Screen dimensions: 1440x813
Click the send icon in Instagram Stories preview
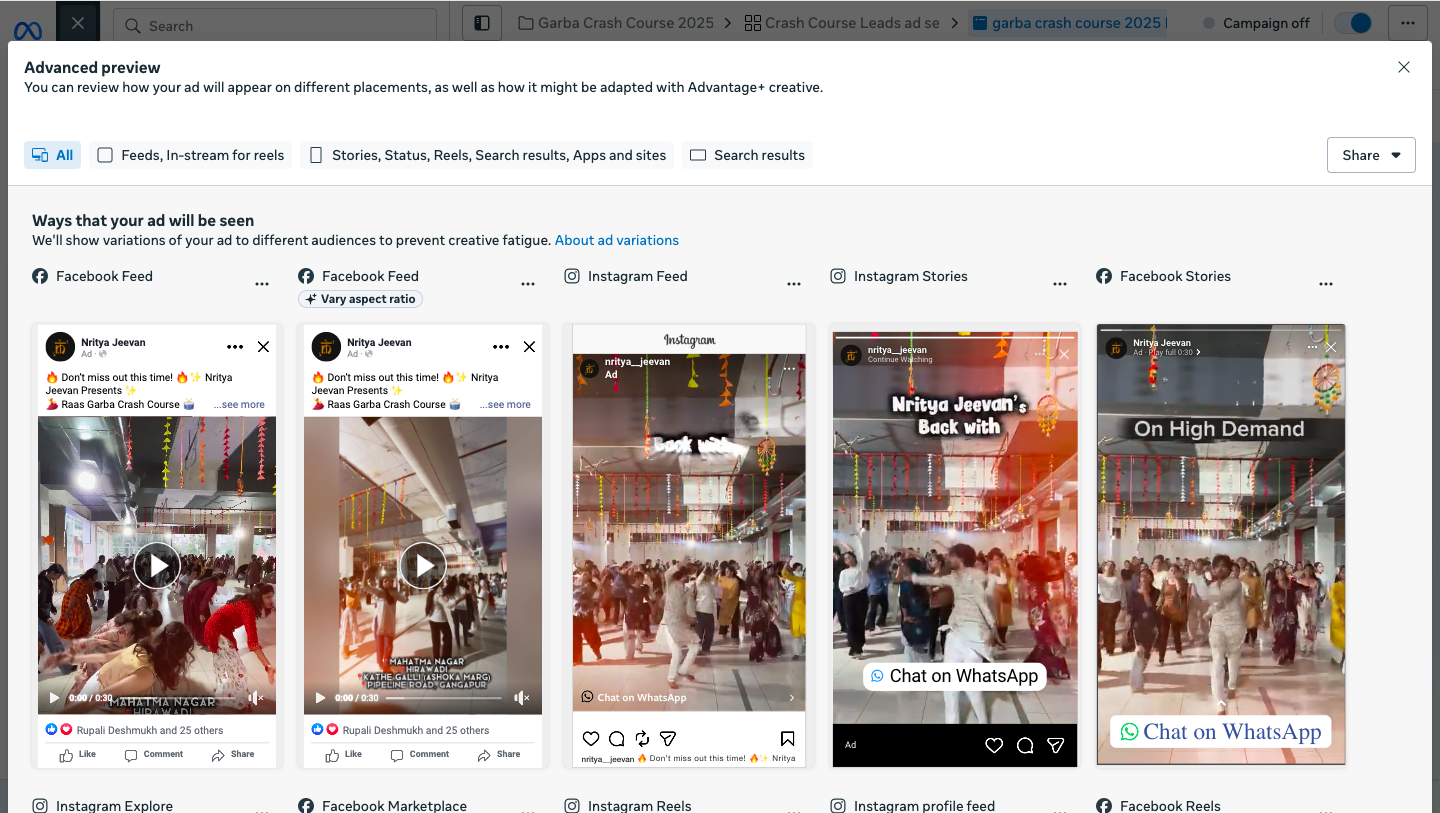(x=1056, y=745)
